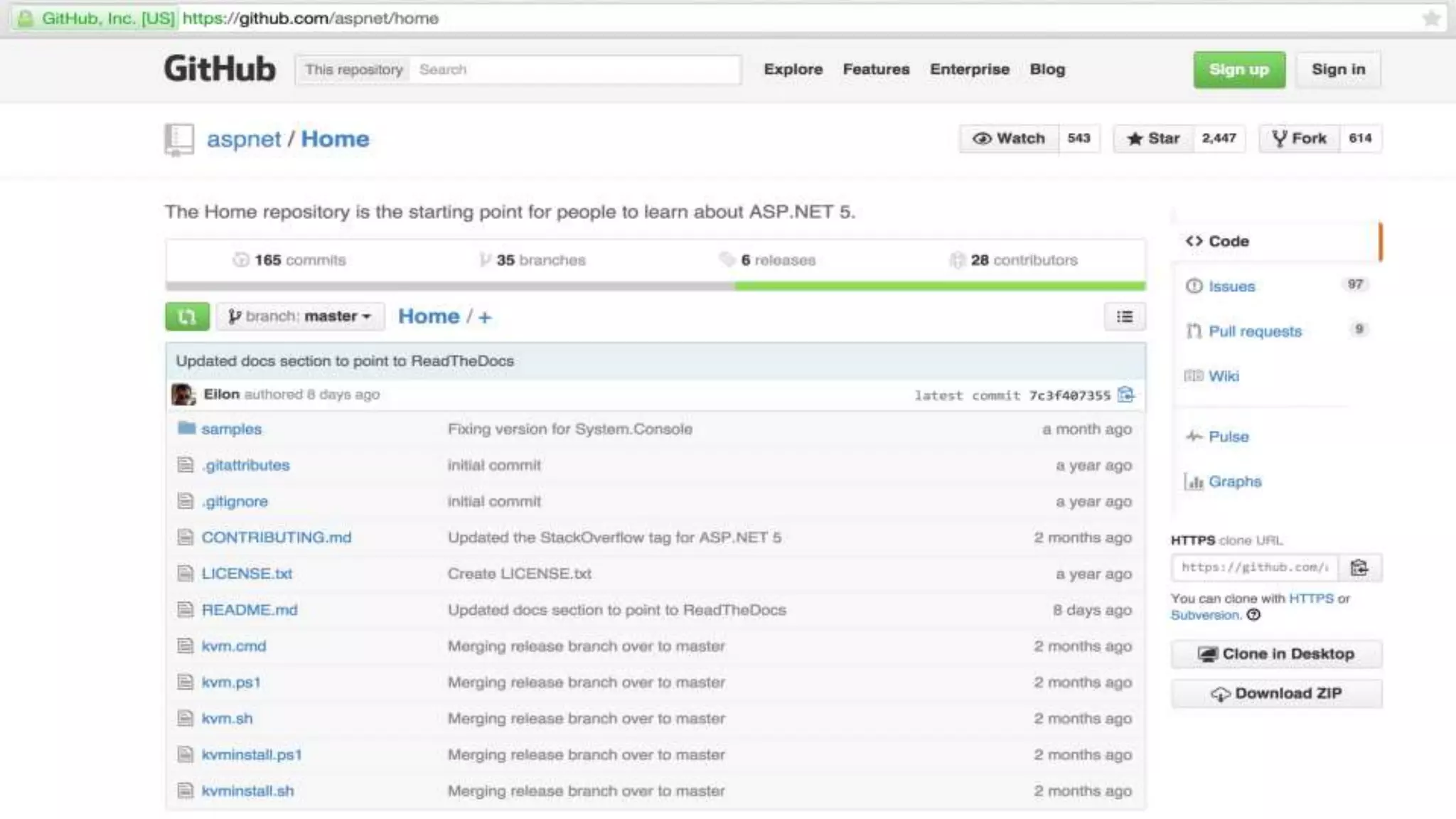Click Eilon's avatar thumbnail
1456x819 pixels.
[183, 395]
